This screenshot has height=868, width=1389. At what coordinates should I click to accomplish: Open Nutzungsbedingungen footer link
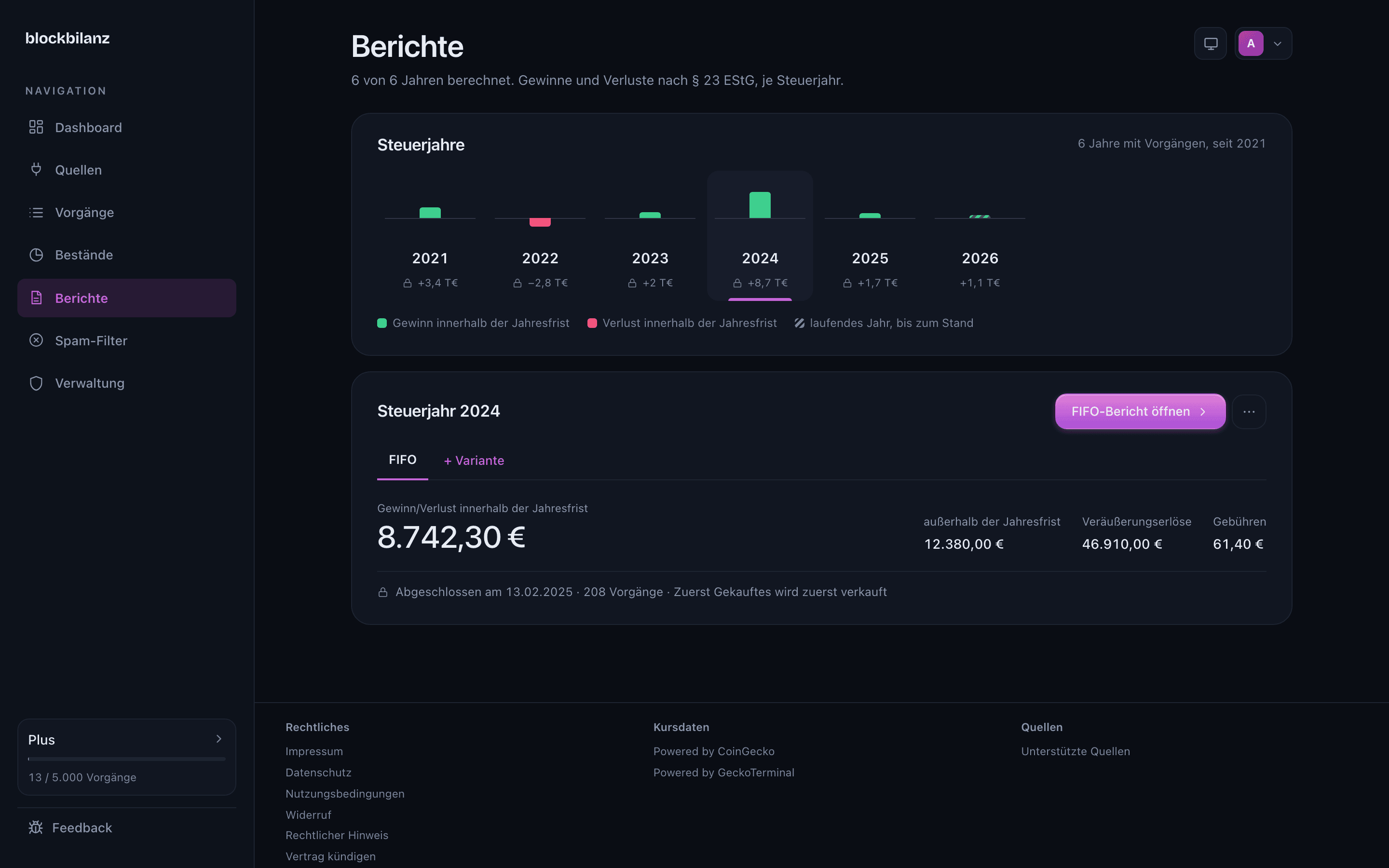coord(345,794)
